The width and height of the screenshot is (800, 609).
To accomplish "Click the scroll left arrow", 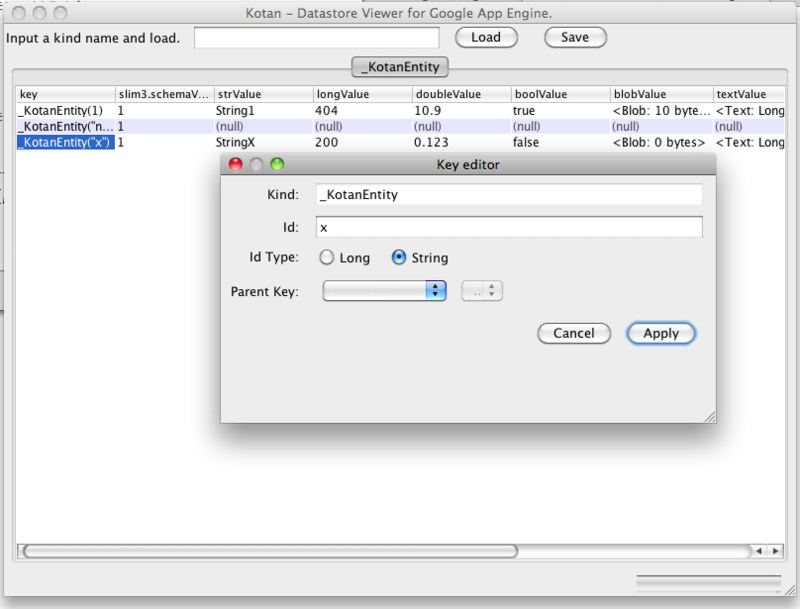I will [759, 551].
